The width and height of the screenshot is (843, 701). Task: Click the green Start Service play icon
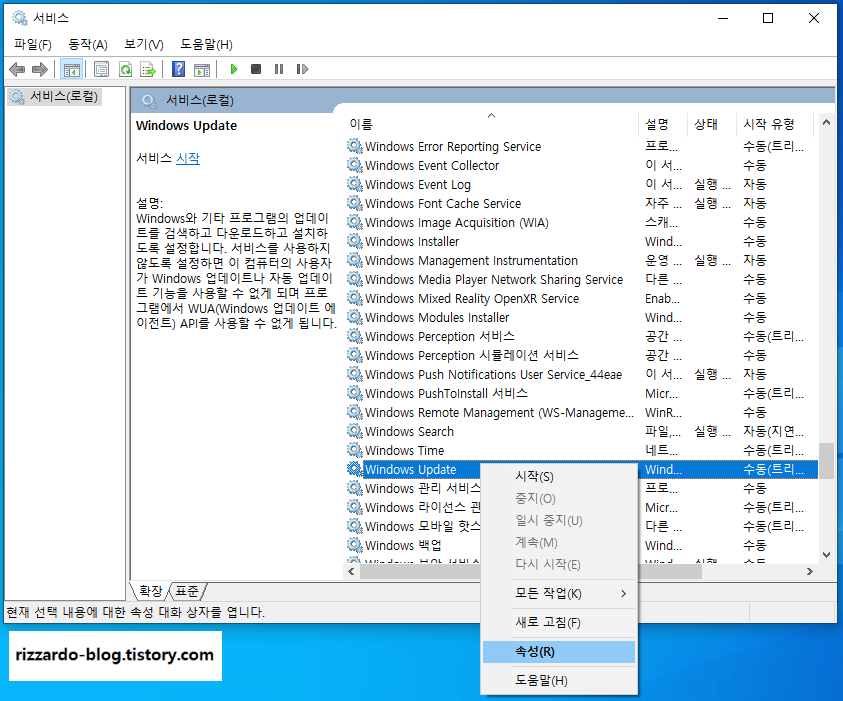pyautogui.click(x=233, y=69)
